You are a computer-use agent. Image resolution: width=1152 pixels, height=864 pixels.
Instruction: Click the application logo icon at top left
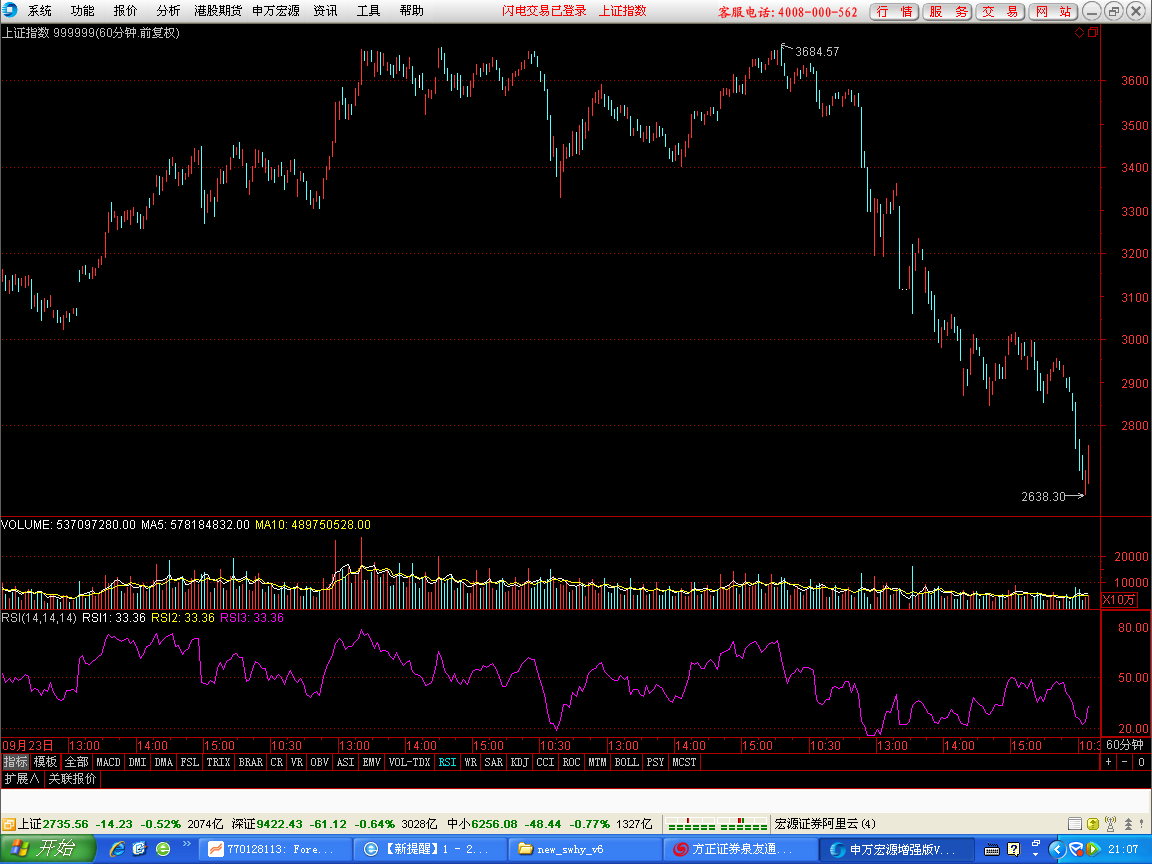pyautogui.click(x=10, y=10)
